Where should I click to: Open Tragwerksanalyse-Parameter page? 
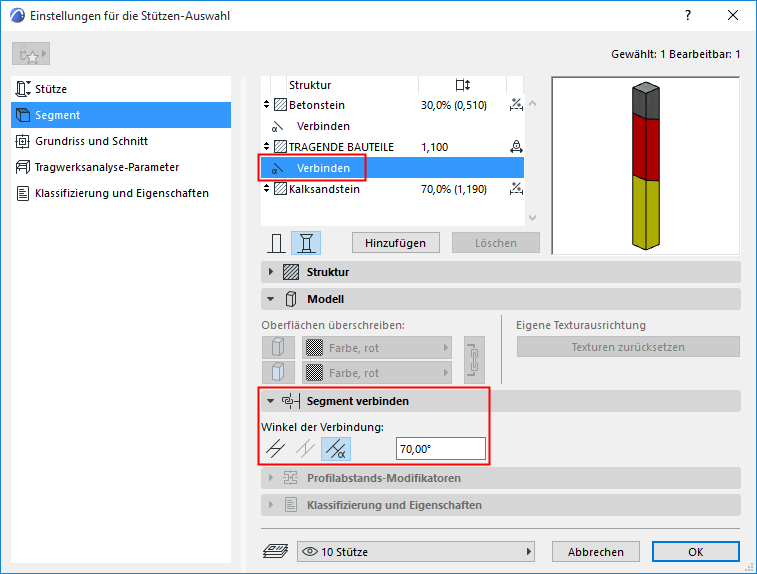(121, 167)
